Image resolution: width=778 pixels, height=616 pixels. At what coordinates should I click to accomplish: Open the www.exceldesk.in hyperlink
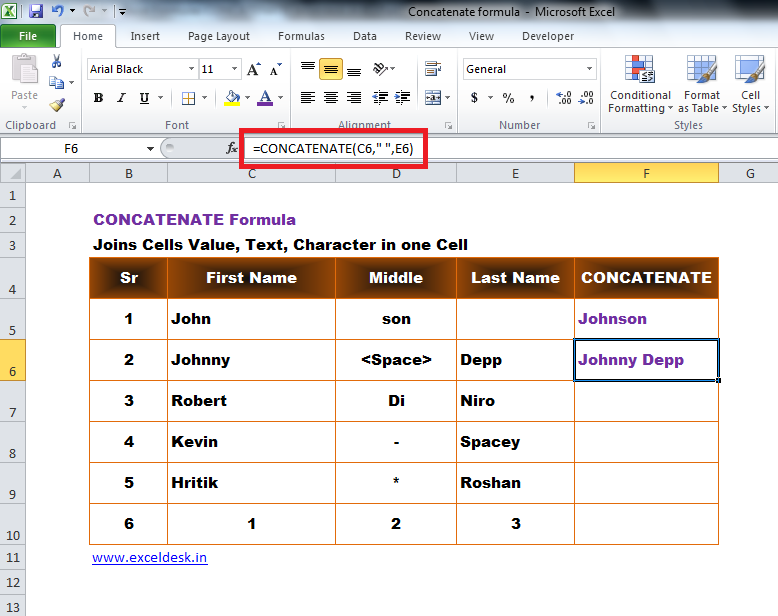coord(149,557)
